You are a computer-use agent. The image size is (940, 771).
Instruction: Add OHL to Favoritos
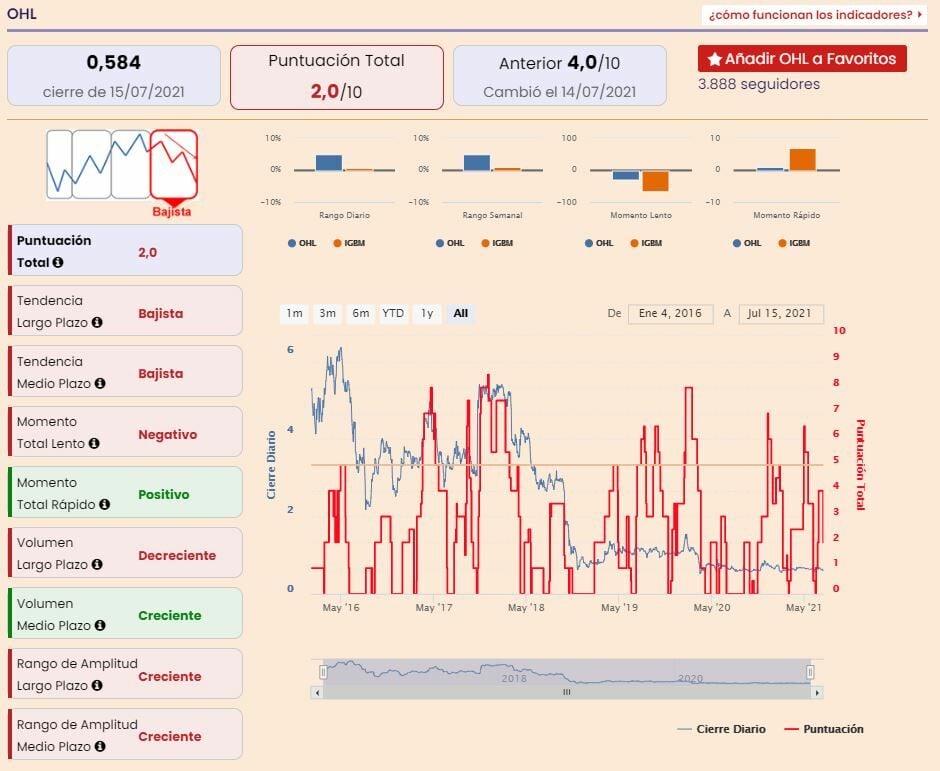[802, 59]
